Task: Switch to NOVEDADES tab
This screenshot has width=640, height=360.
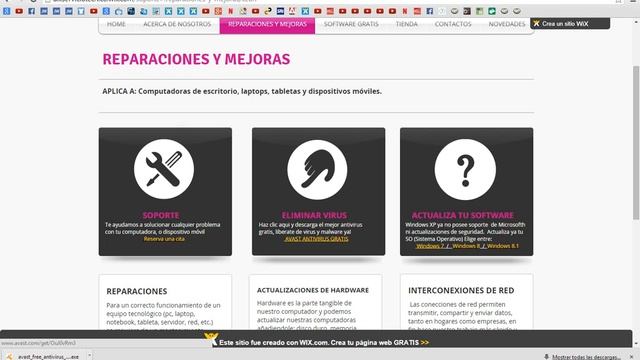Action: point(507,24)
